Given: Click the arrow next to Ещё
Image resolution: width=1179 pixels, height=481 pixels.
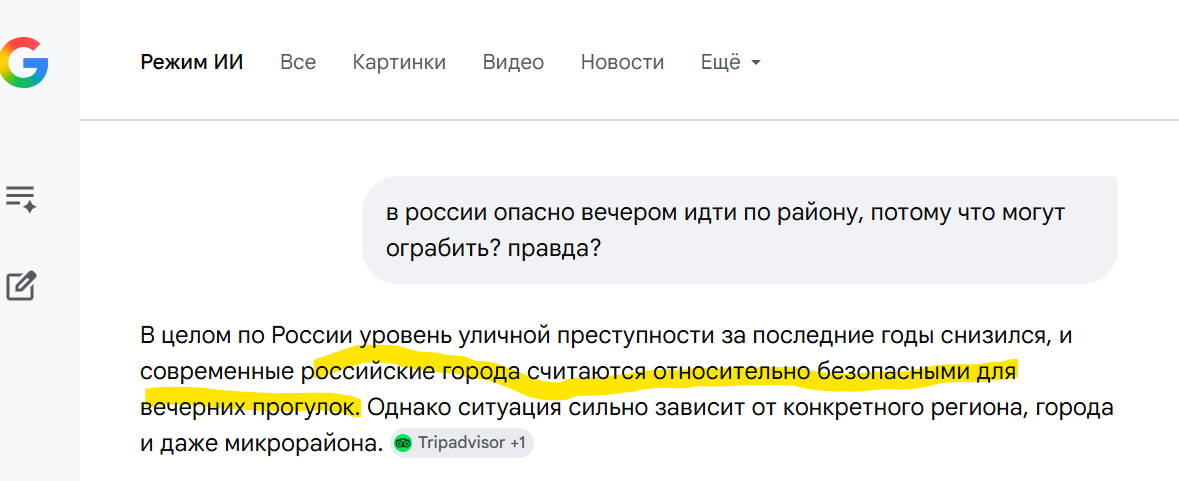Looking at the screenshot, I should point(756,63).
